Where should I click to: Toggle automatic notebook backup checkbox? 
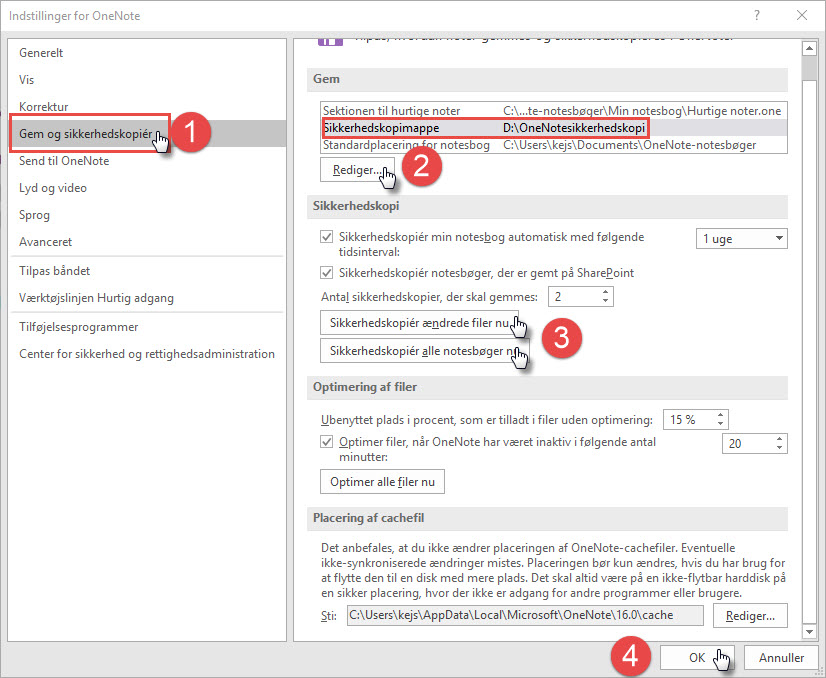pos(327,237)
